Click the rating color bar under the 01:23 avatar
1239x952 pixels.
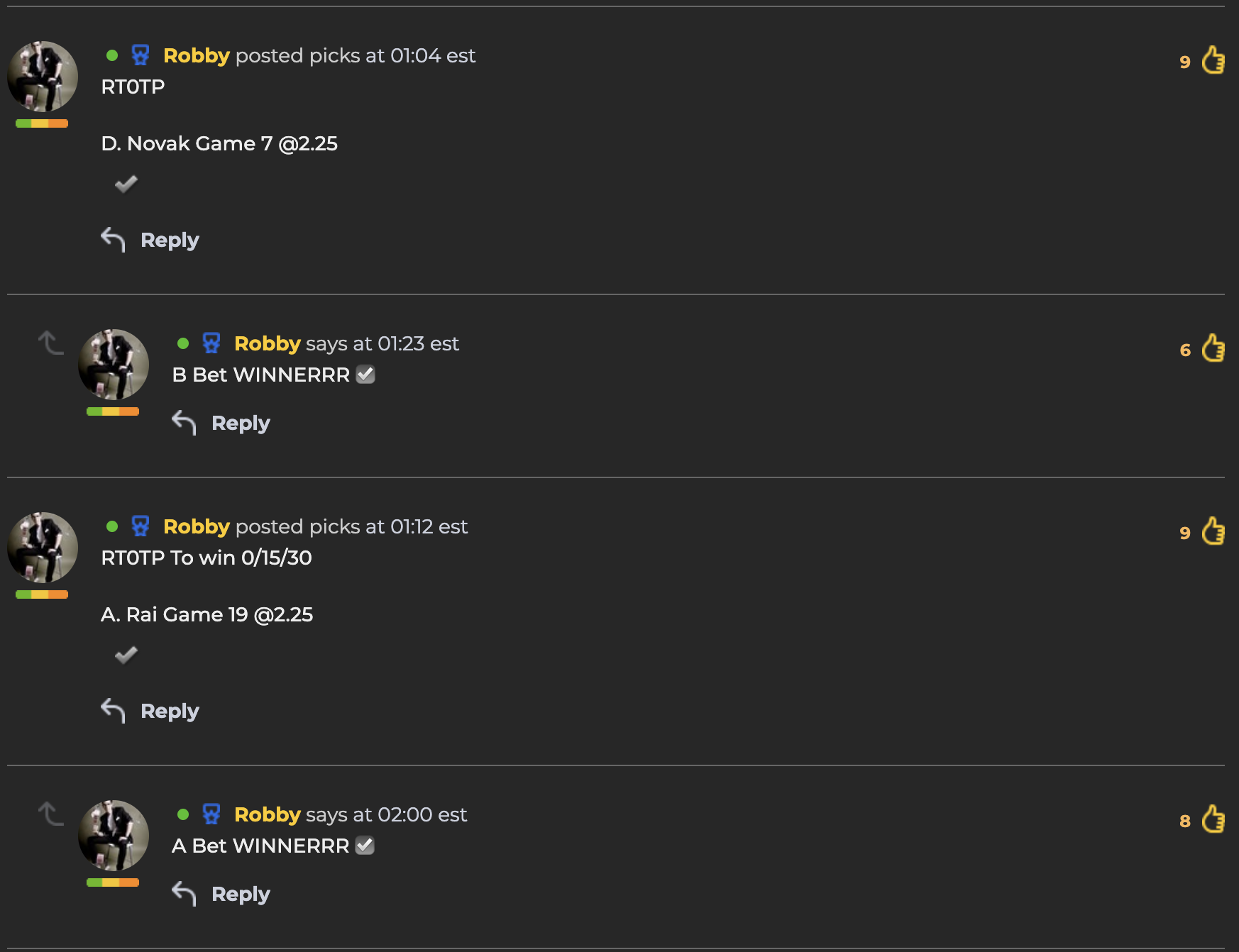tap(113, 411)
